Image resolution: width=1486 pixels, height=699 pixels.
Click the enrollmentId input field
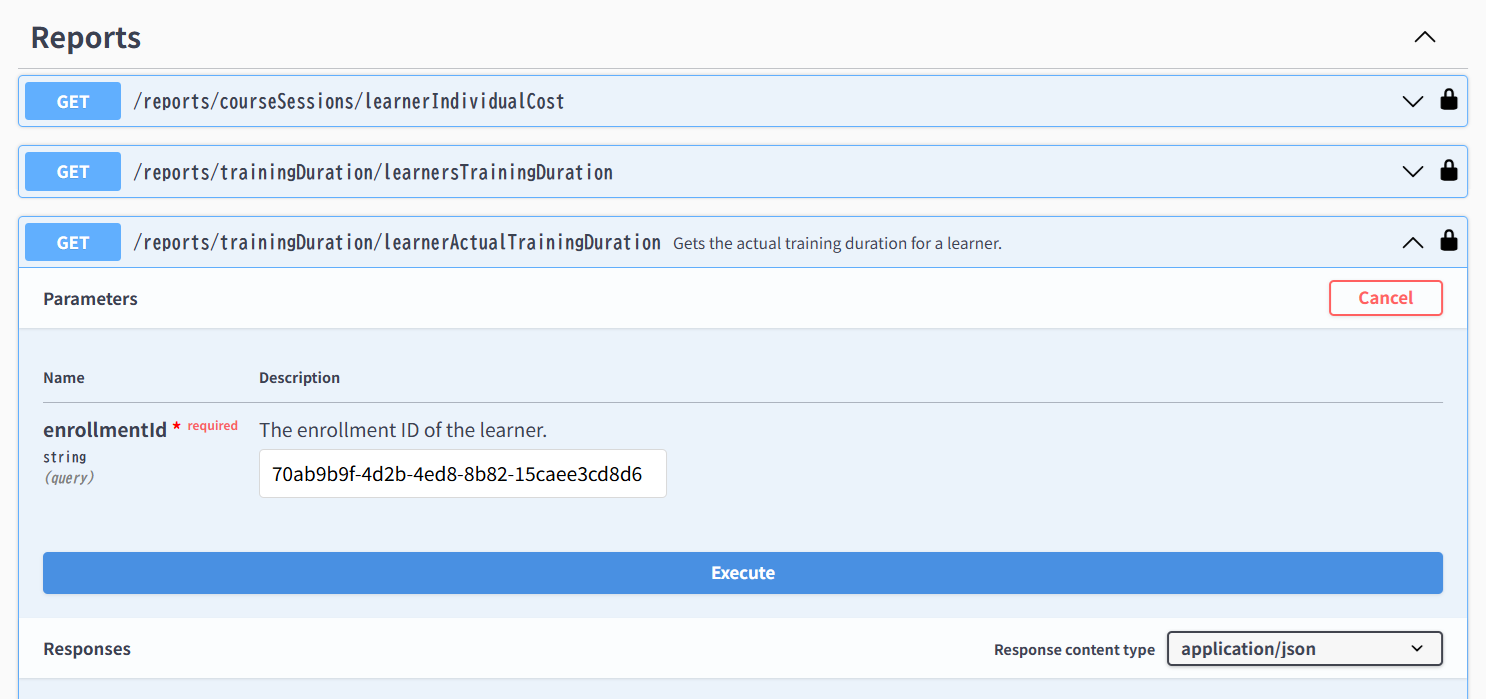463,473
